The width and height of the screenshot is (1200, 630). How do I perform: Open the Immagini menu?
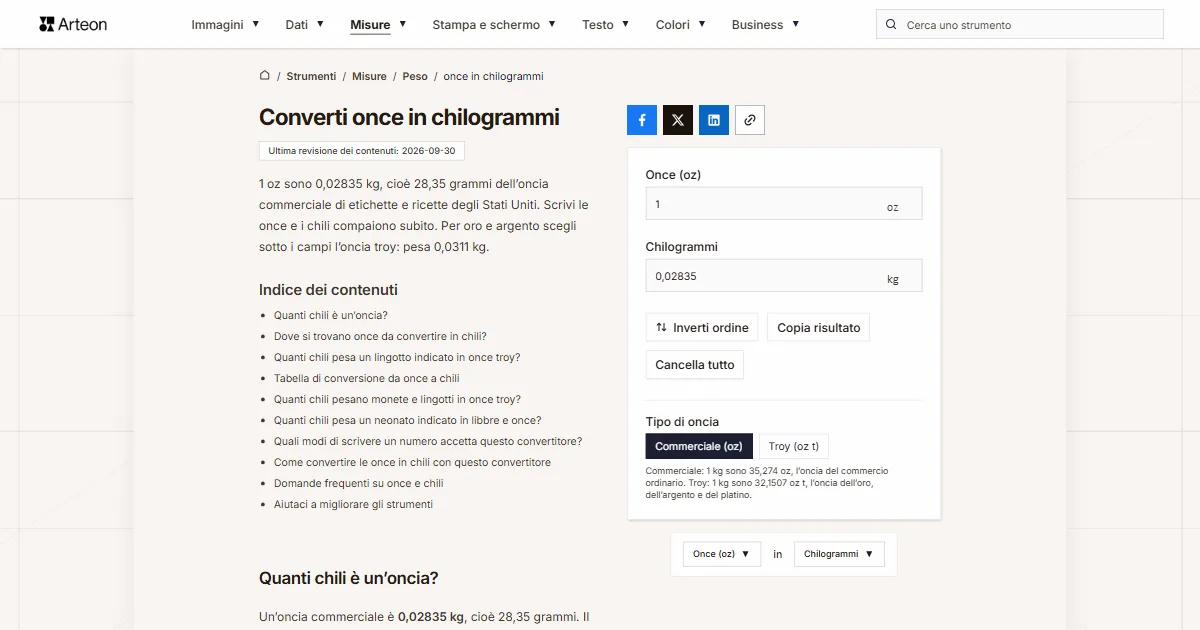[x=225, y=25]
